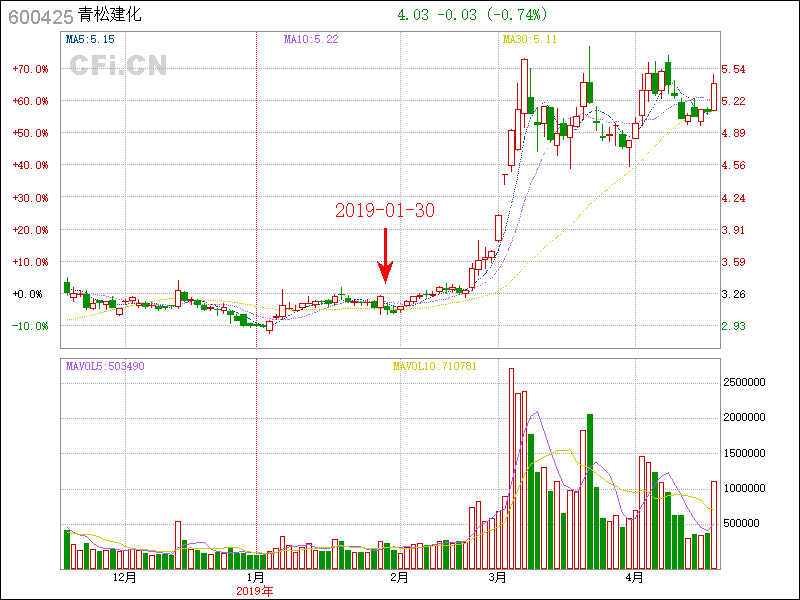Select the MAVOL10:710781 volume label
800x600 pixels.
pos(434,366)
